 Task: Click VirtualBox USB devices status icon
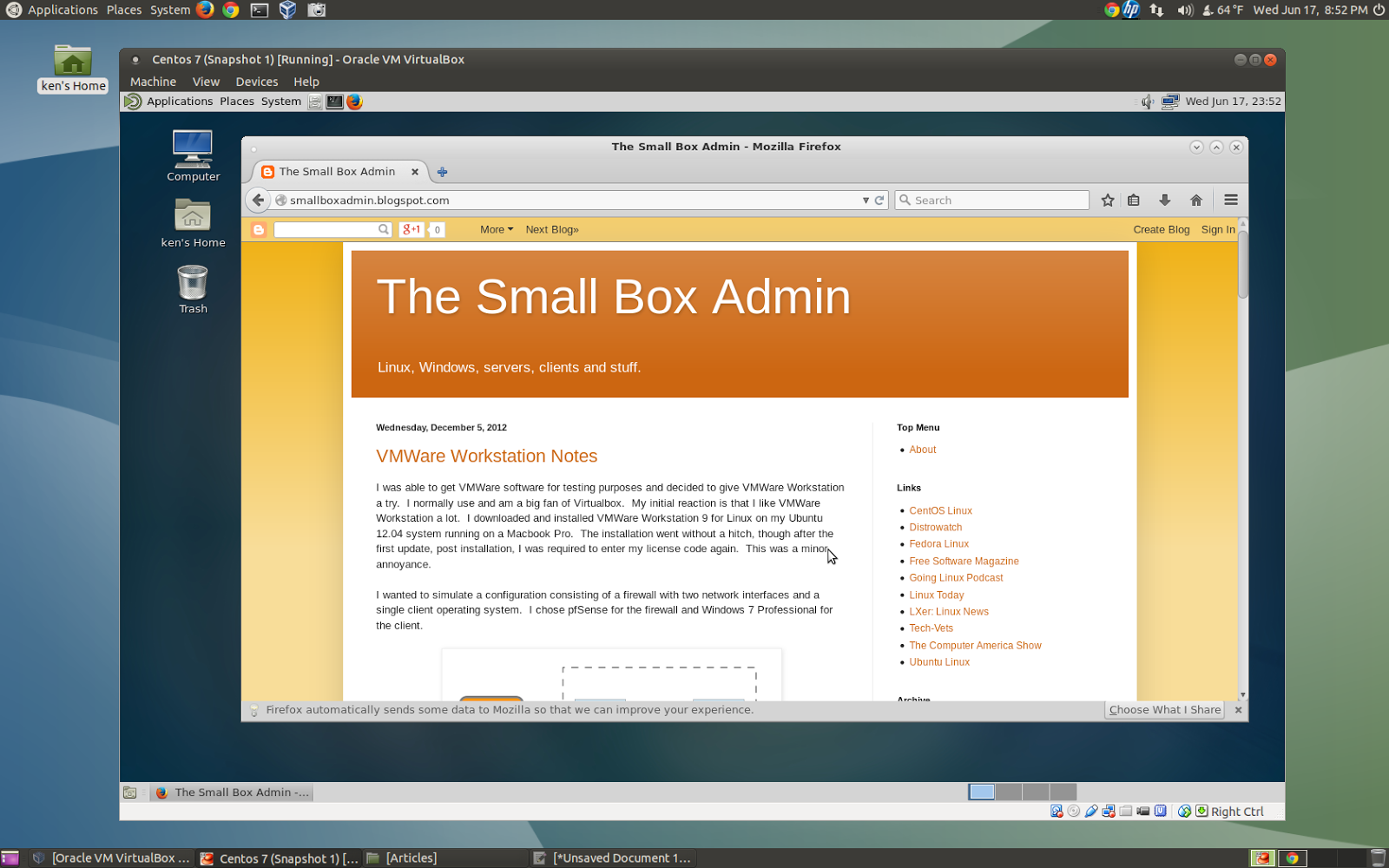1091,812
